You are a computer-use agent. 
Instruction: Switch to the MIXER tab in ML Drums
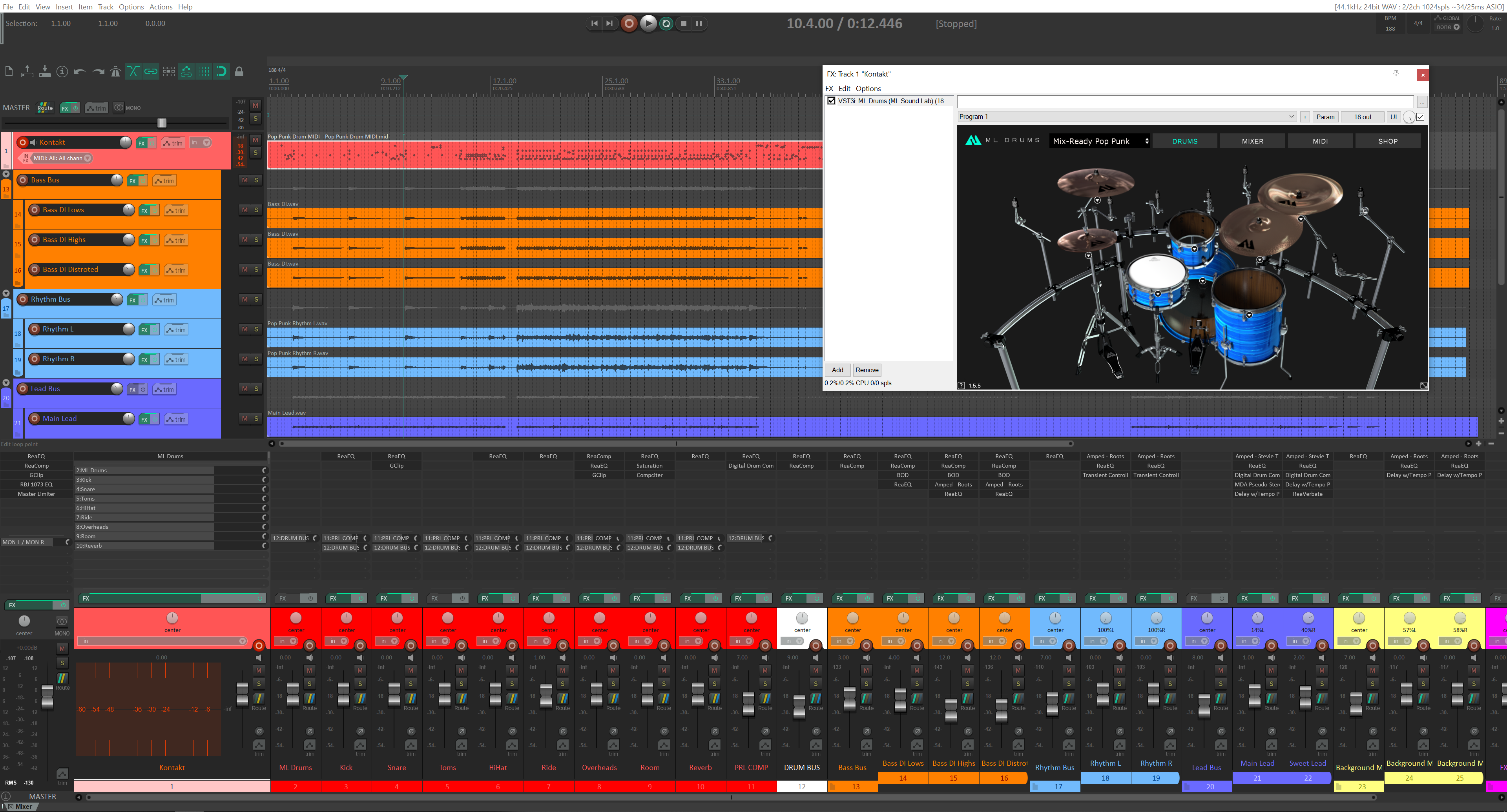click(x=1252, y=141)
